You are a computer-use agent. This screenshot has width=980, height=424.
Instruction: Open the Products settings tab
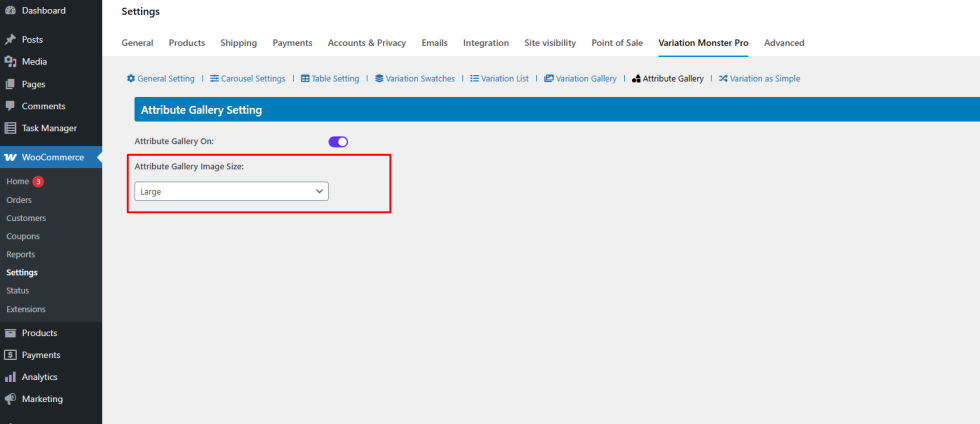pyautogui.click(x=187, y=43)
